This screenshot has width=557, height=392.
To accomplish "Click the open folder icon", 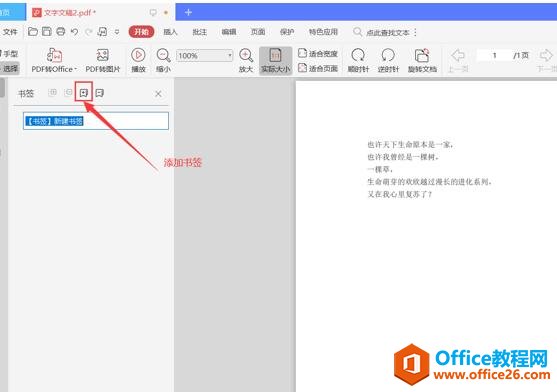I will pos(33,32).
